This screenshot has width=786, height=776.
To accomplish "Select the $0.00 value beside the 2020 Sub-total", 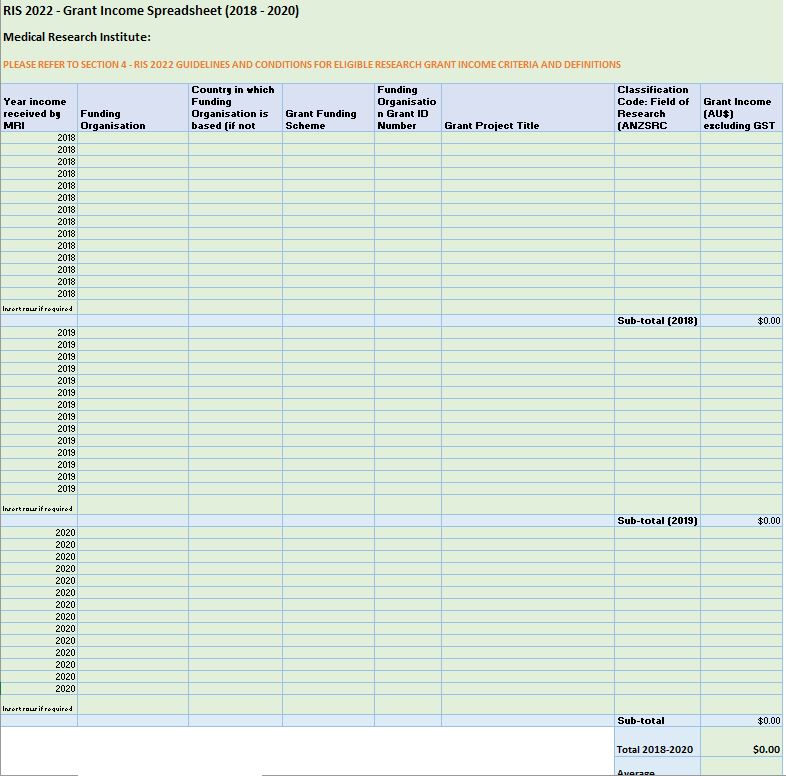I will click(x=741, y=721).
